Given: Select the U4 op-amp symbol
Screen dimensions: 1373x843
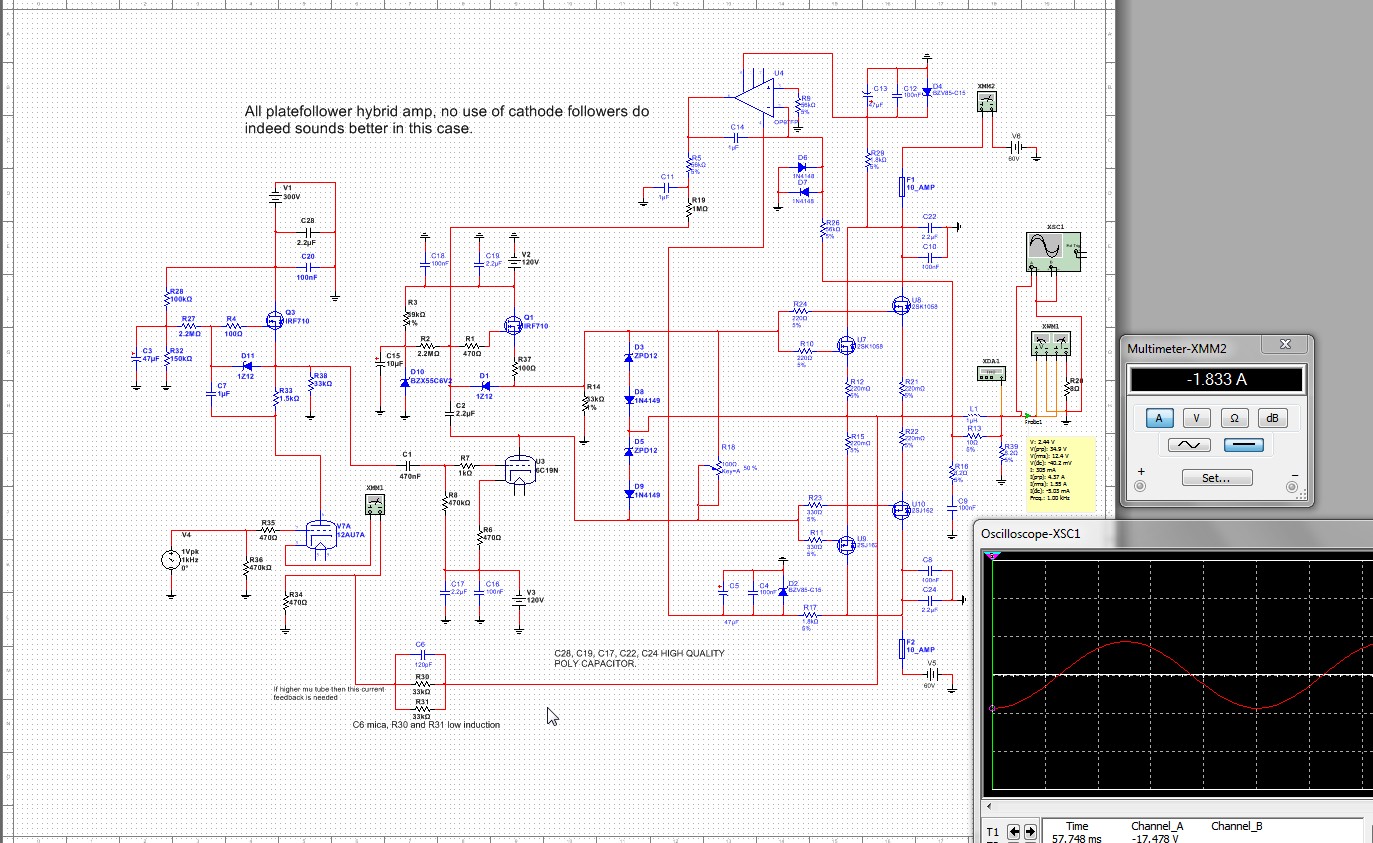Looking at the screenshot, I should tap(753, 98).
